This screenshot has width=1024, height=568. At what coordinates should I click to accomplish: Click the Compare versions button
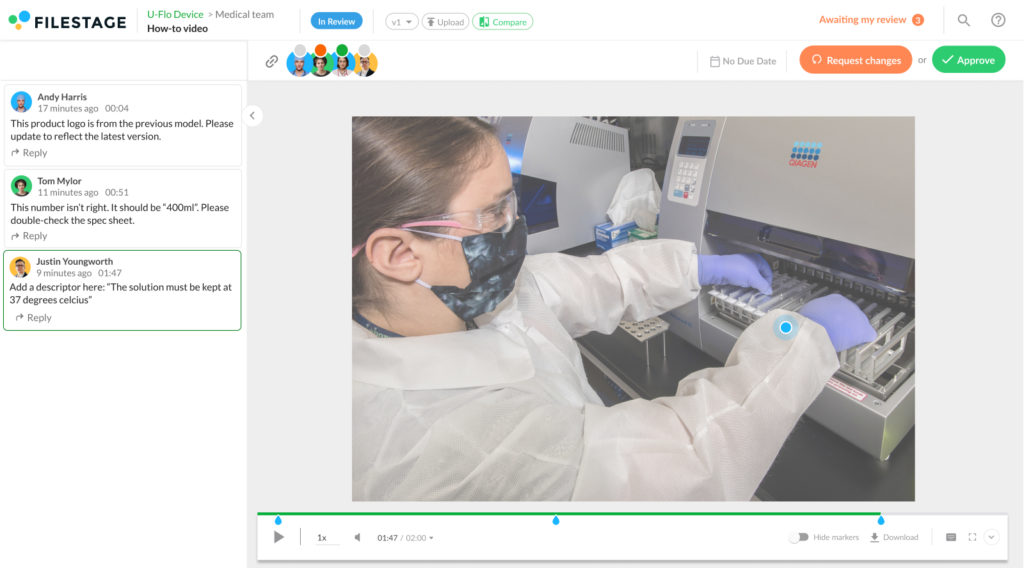502,22
